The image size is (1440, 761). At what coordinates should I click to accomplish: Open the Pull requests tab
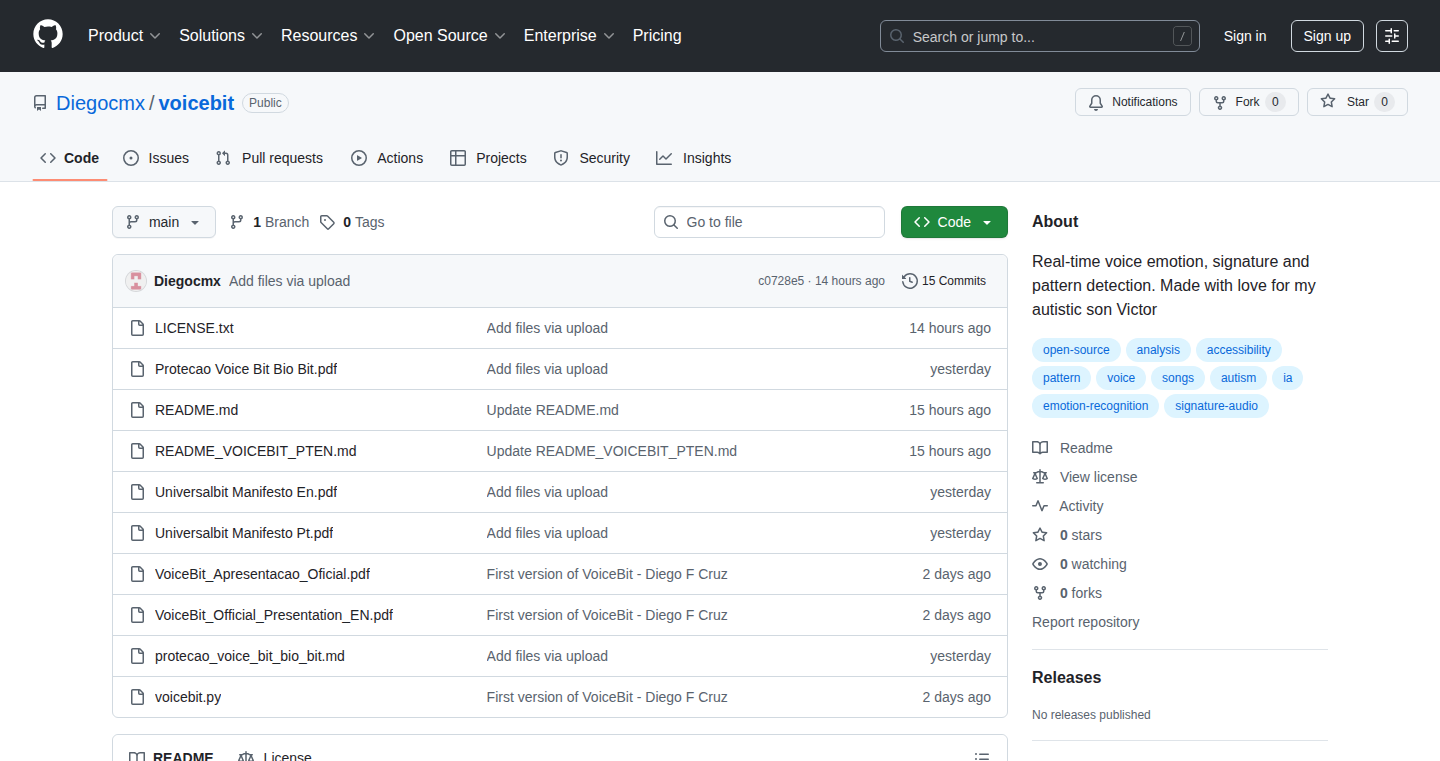(x=269, y=158)
